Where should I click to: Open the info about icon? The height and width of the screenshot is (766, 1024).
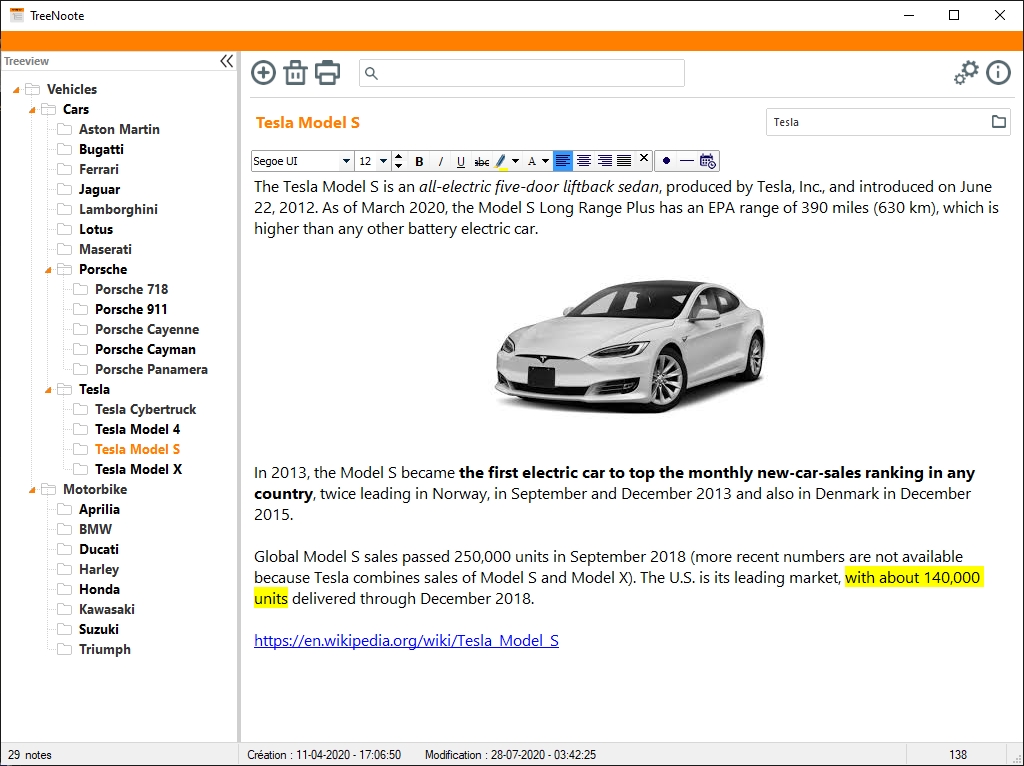click(998, 72)
